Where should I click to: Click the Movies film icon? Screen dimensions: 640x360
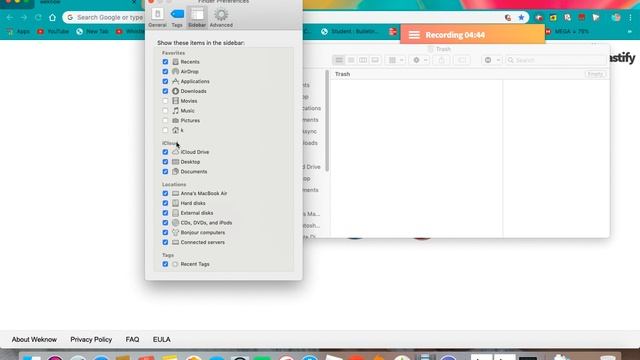pos(176,101)
